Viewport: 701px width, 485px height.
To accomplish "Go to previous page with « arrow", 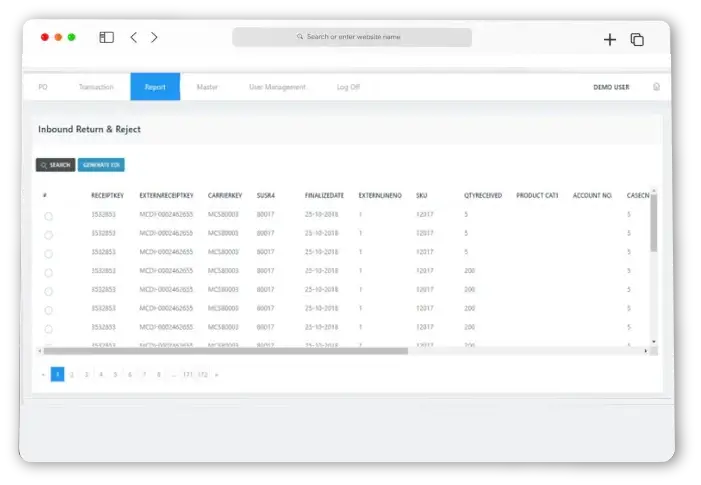I will [x=43, y=374].
